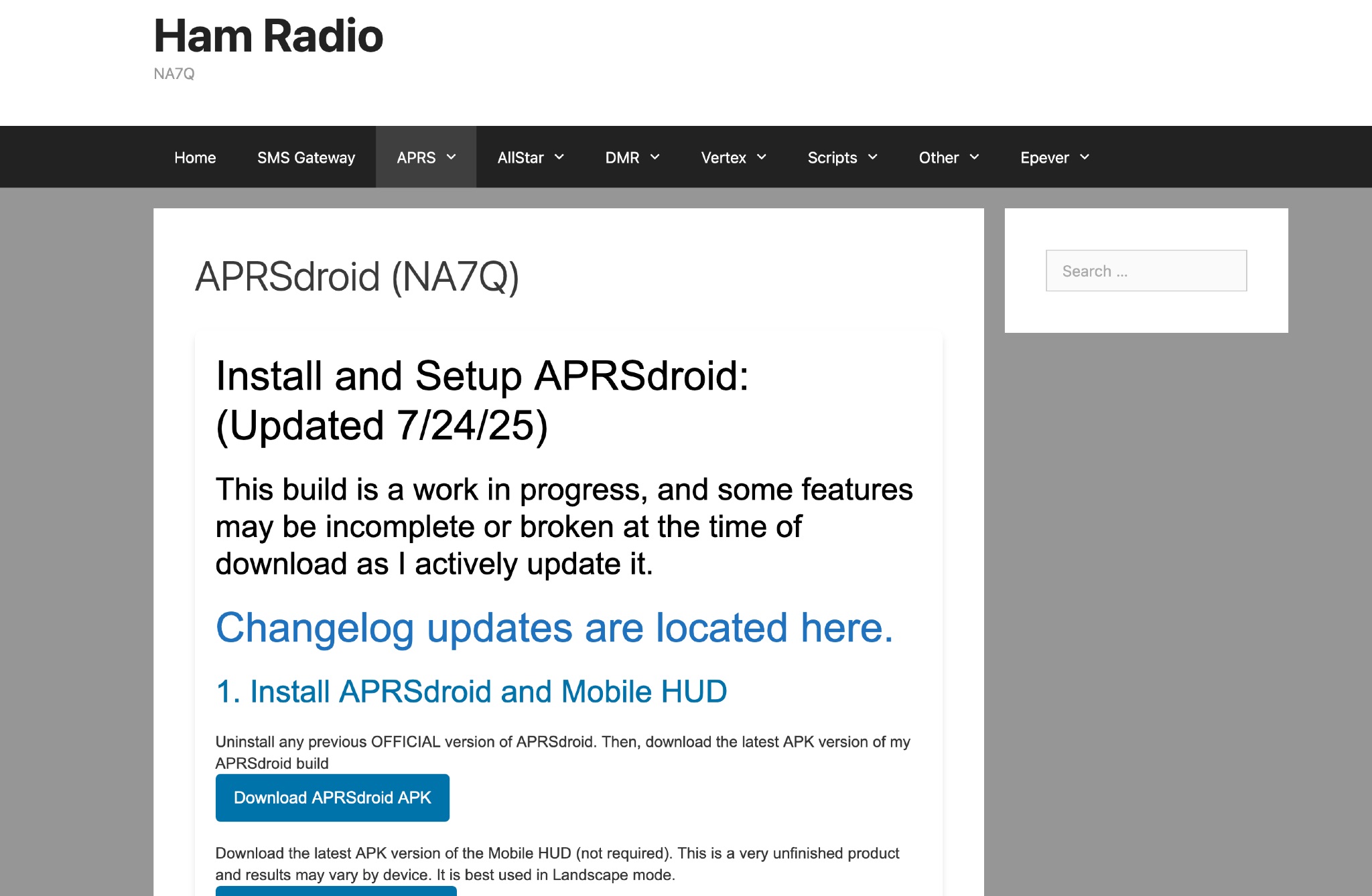The width and height of the screenshot is (1372, 896).
Task: Open the Epever menu item
Action: pyautogui.click(x=1044, y=157)
